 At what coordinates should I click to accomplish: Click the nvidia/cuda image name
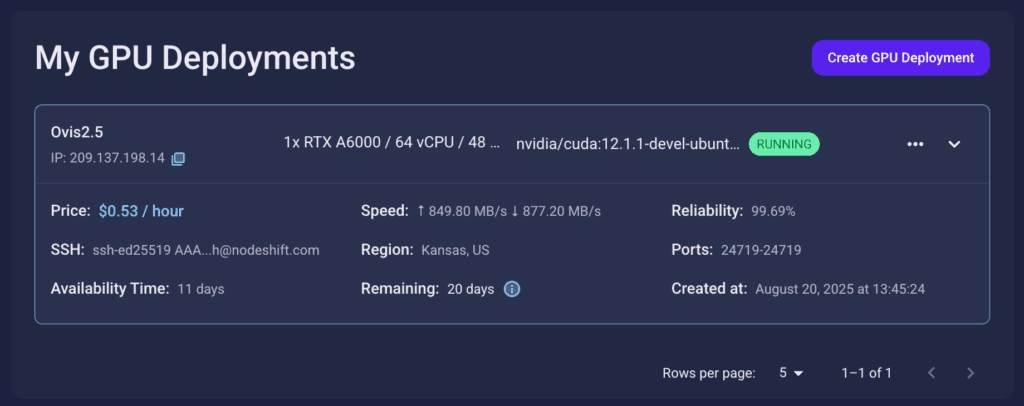628,144
